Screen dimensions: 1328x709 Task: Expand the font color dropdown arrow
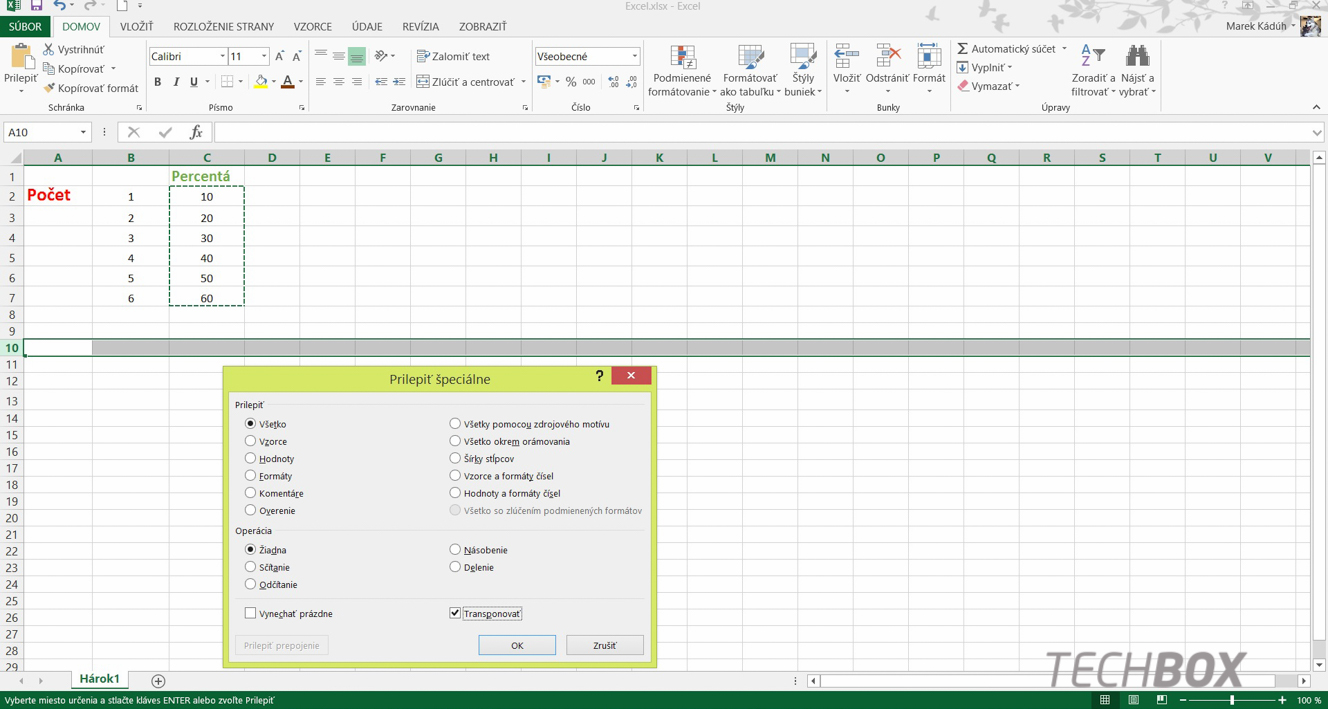[301, 82]
